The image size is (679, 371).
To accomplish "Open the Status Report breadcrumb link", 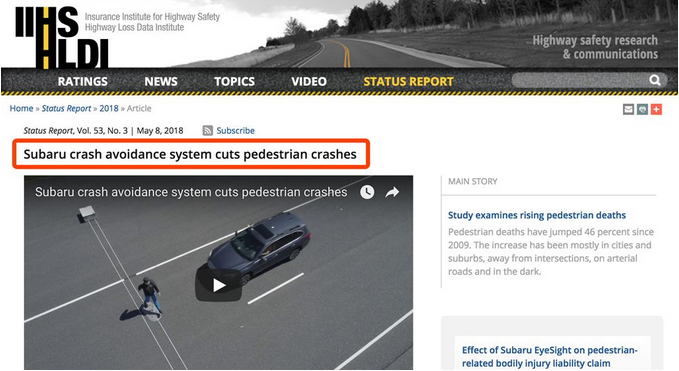I will [66, 108].
